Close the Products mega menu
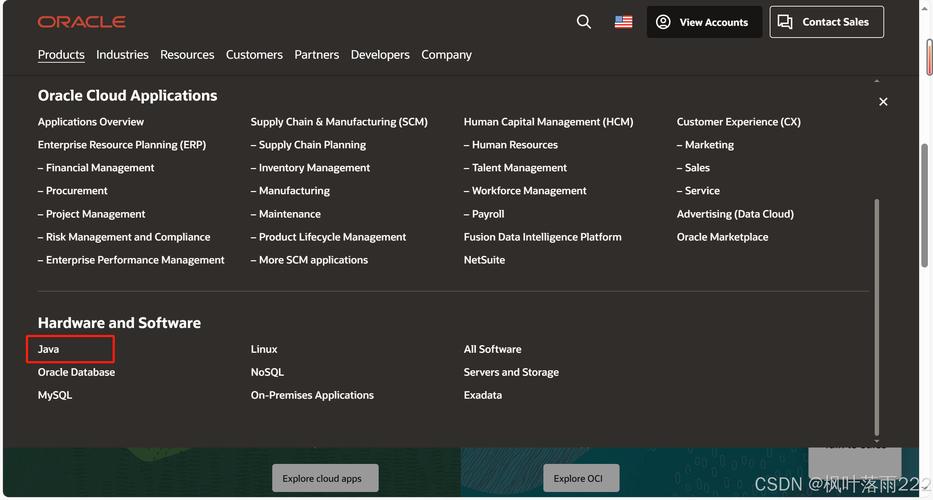 (x=883, y=102)
